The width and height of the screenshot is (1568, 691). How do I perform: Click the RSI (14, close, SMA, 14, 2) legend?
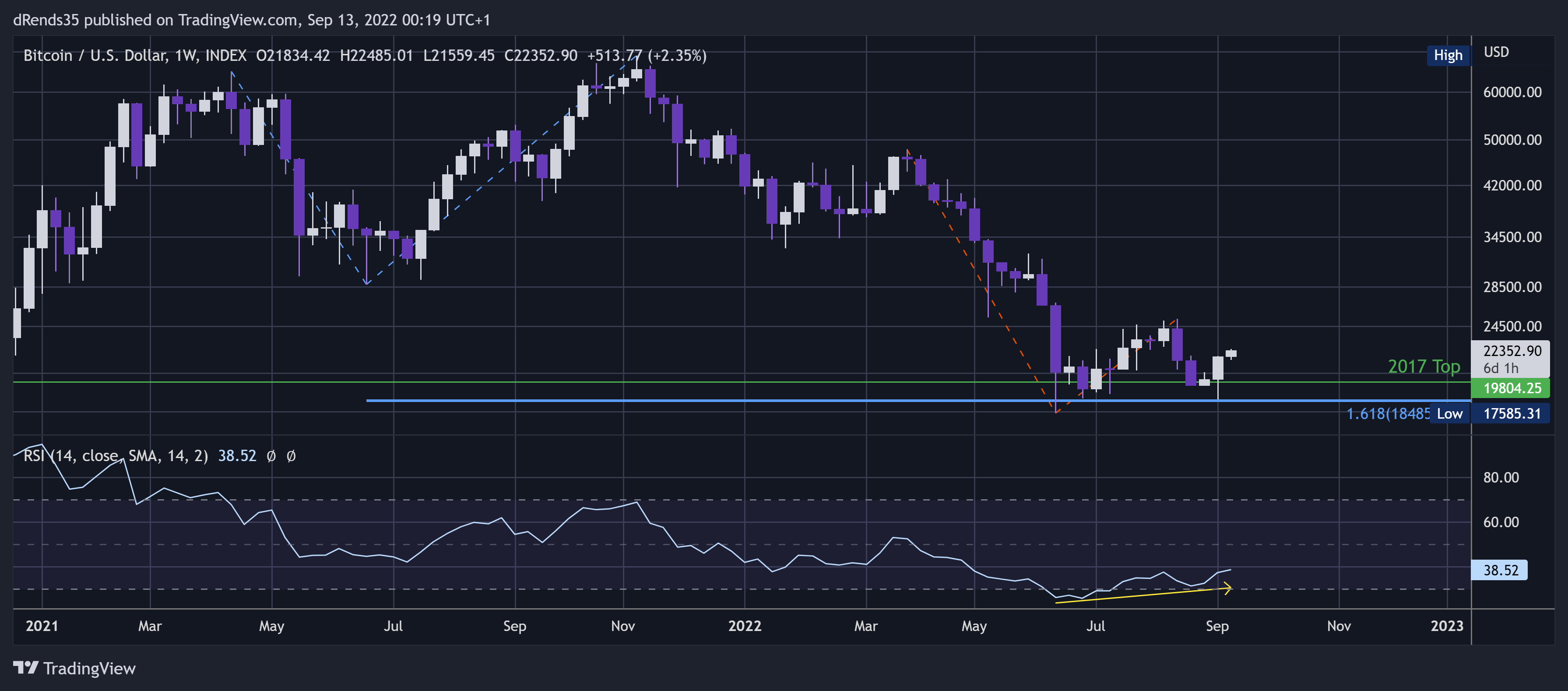116,455
